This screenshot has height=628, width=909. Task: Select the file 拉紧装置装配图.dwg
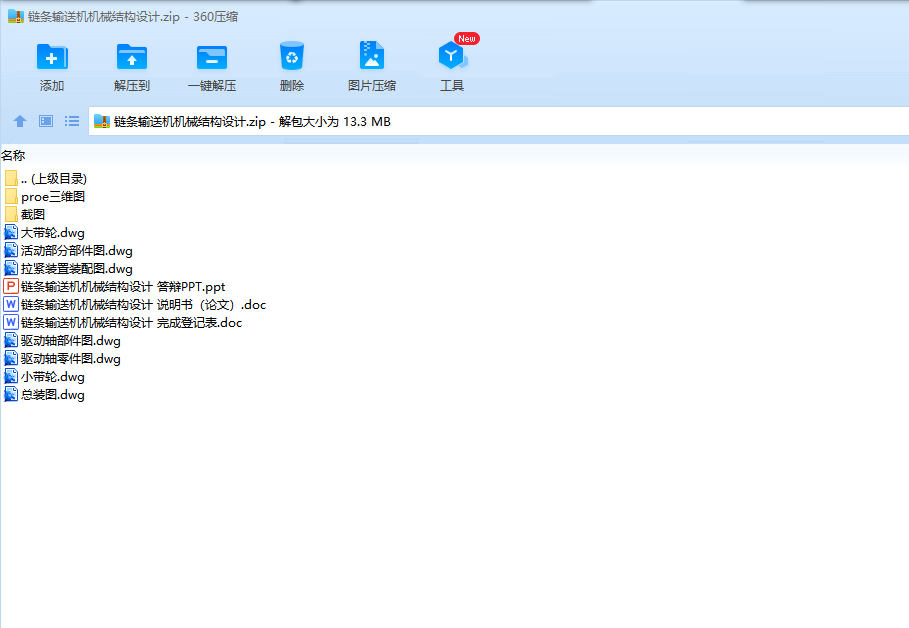[x=68, y=268]
